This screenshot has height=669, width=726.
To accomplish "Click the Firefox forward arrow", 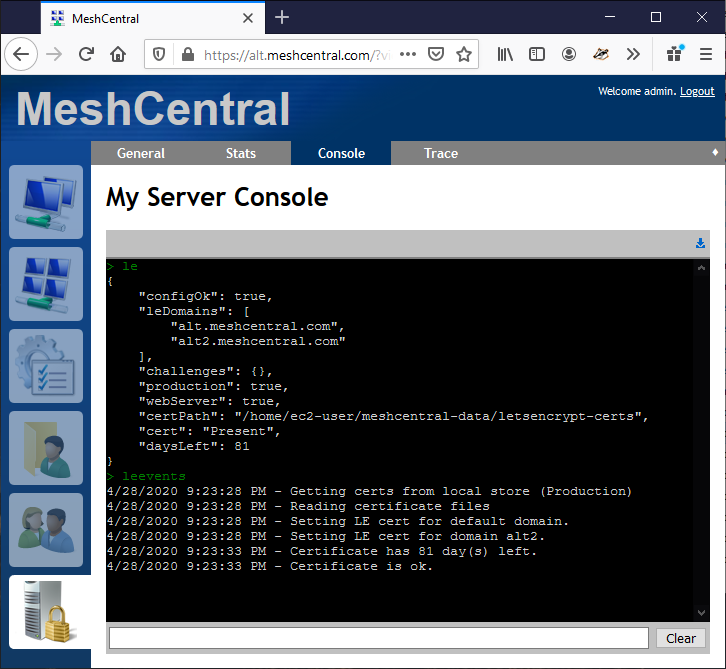I will click(54, 54).
